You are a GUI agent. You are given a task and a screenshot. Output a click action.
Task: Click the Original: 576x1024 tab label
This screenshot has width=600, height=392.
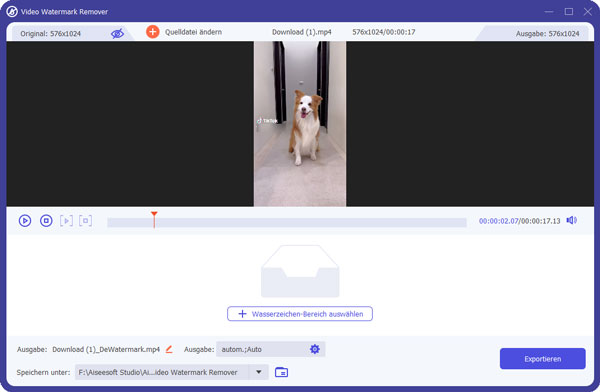tap(51, 34)
